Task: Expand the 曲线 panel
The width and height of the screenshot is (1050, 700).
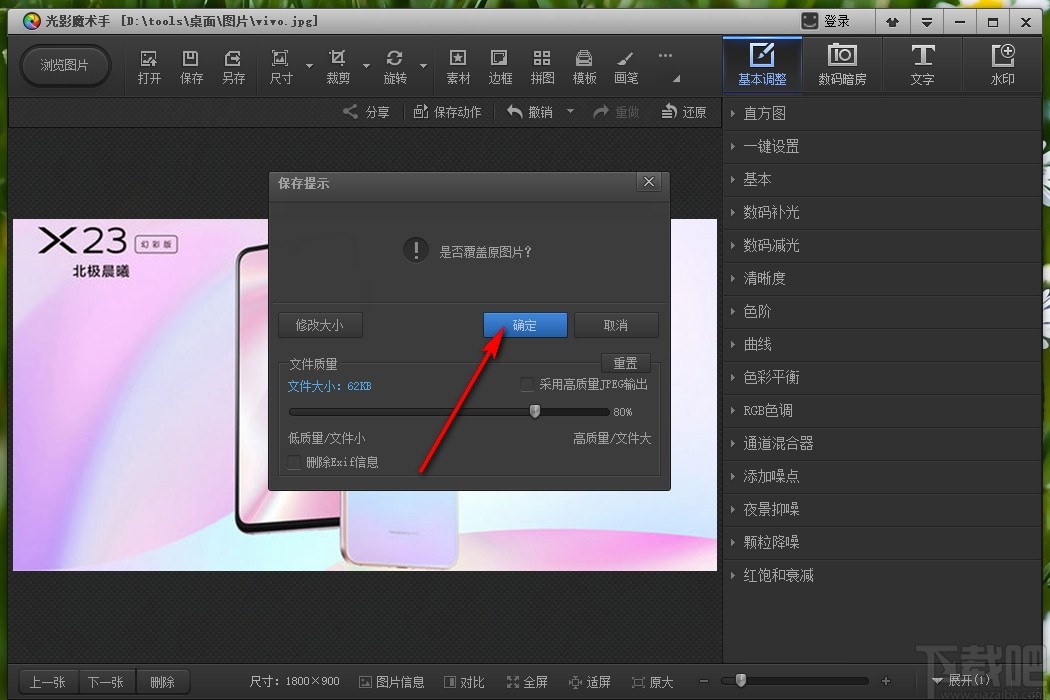Action: [882, 344]
